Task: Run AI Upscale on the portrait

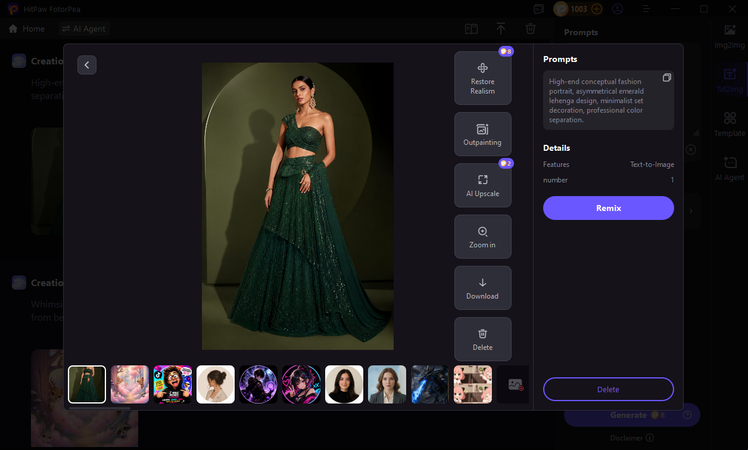Action: pyautogui.click(x=482, y=185)
